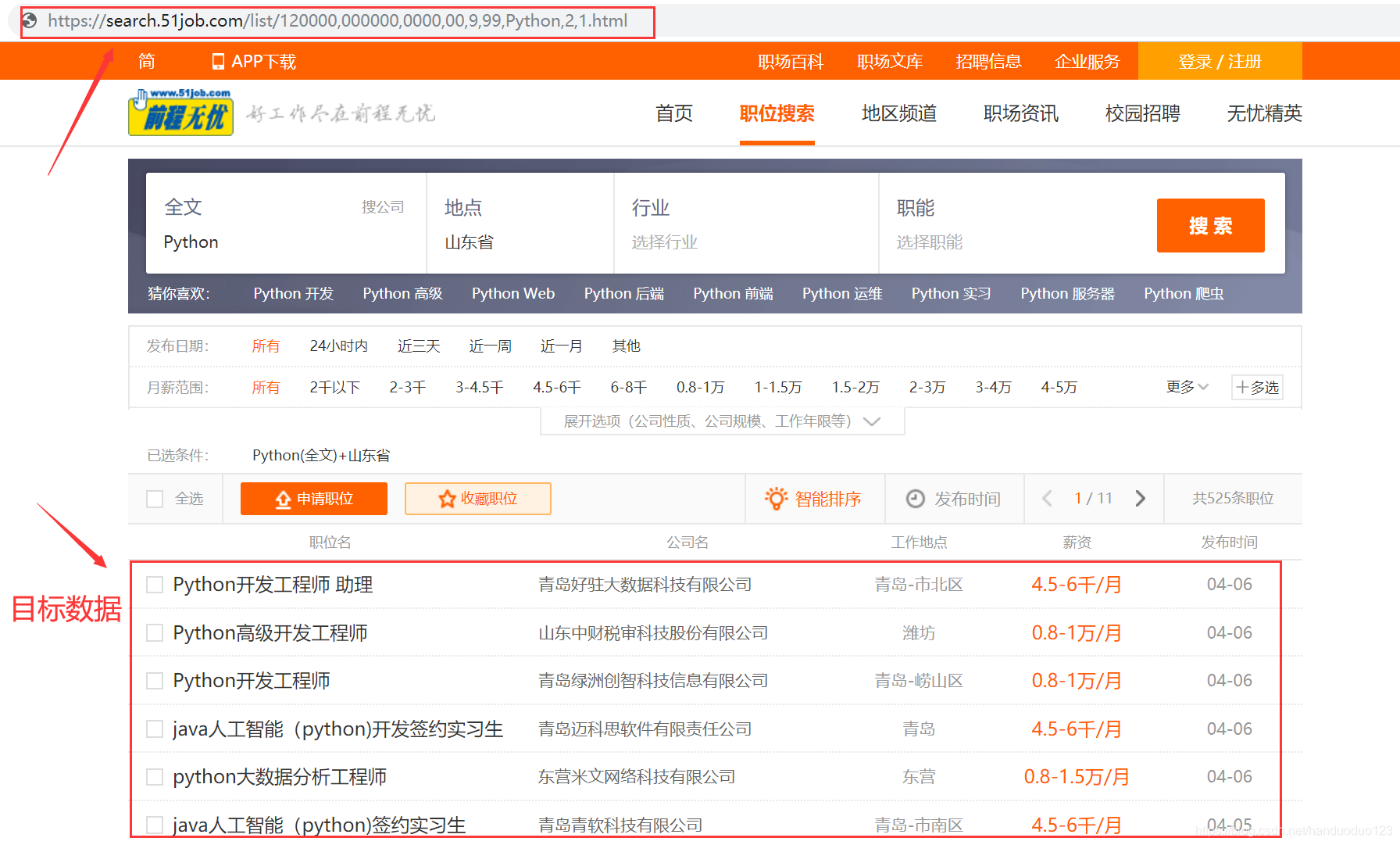1400x845 pixels.
Task: Click the phone icon beside APP下载
Action: point(218,62)
